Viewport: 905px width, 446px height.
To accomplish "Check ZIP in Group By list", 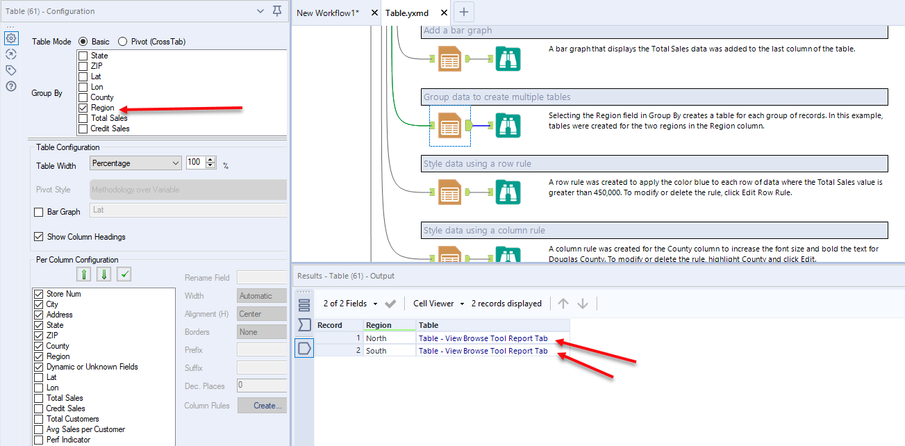I will [x=83, y=66].
